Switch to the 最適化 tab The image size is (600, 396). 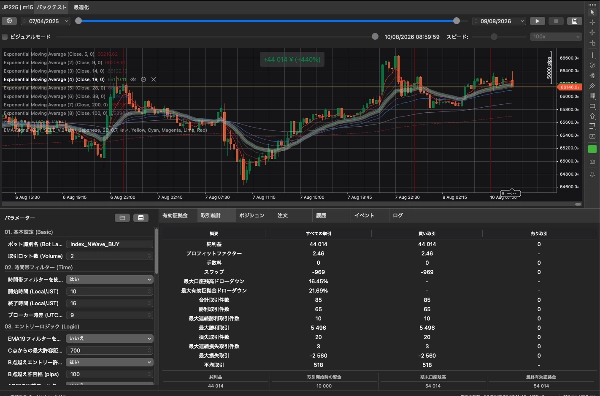(x=81, y=7)
